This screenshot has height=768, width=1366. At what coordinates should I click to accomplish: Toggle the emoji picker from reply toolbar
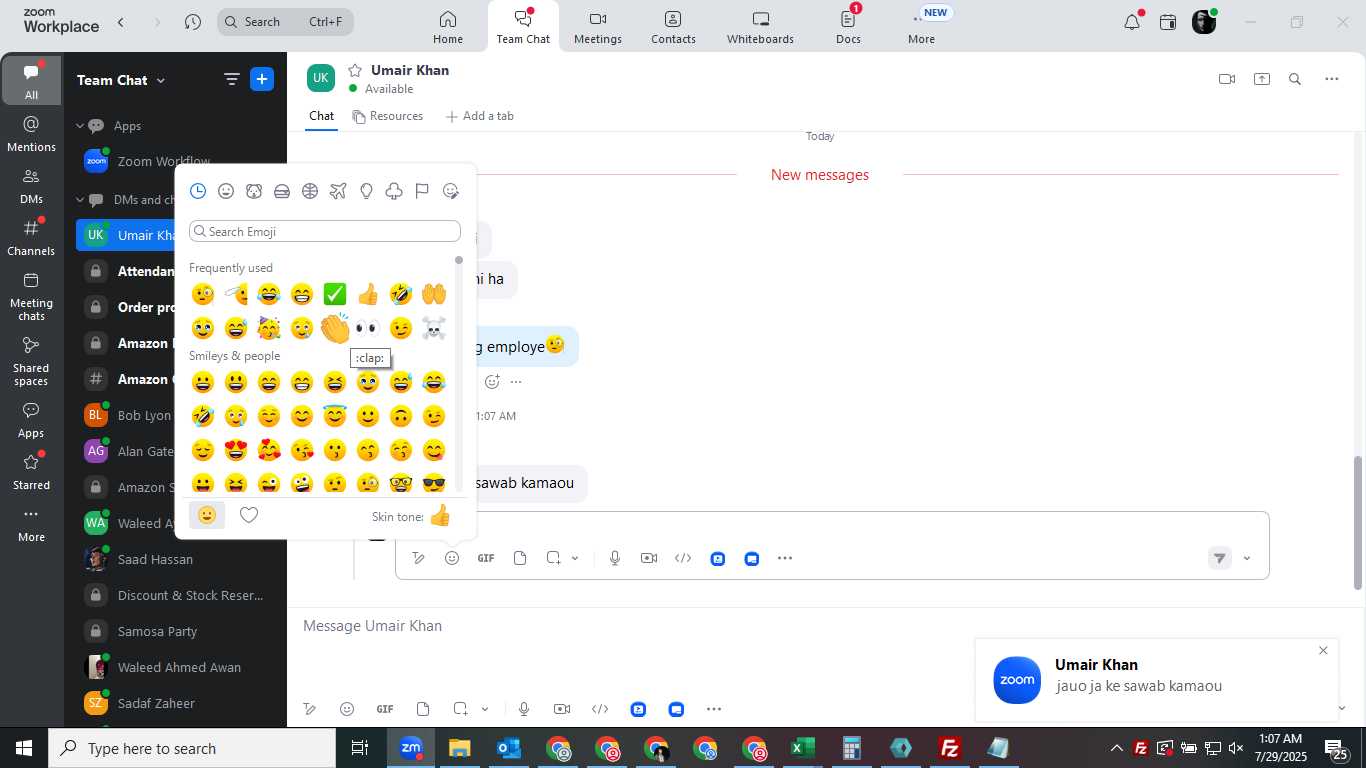(452, 558)
